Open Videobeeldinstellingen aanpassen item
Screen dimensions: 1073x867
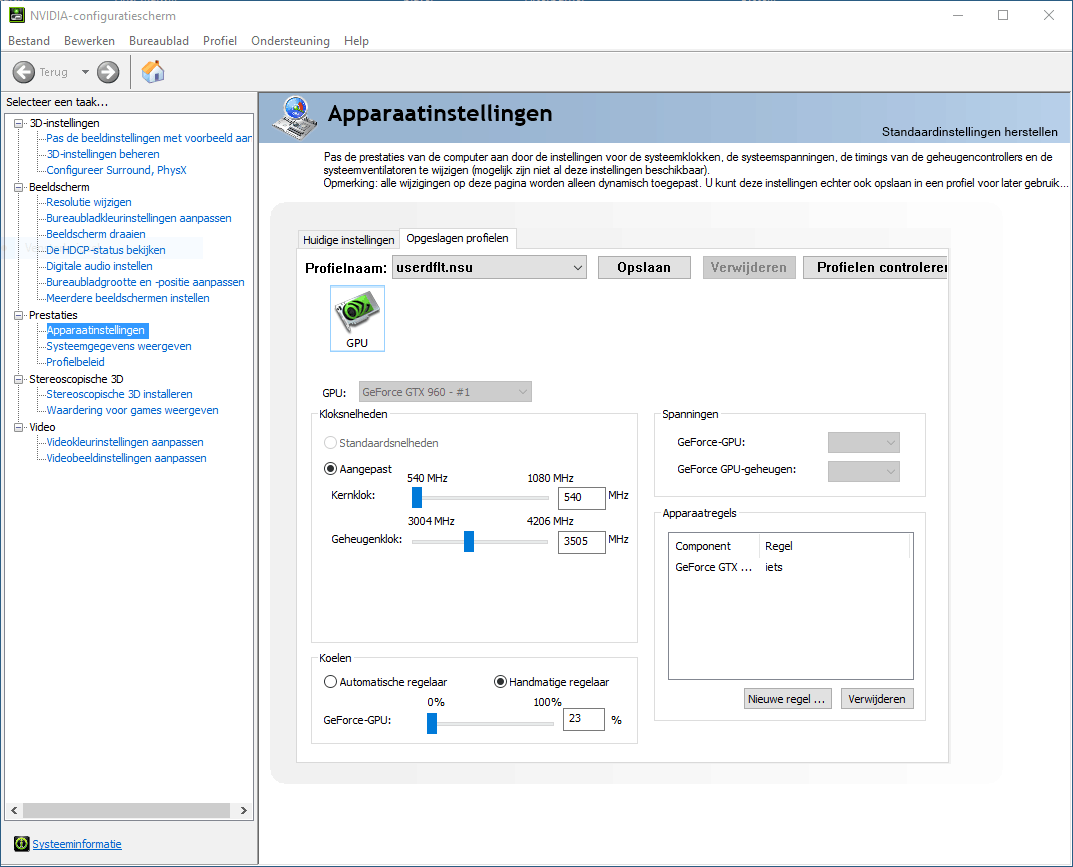point(127,458)
